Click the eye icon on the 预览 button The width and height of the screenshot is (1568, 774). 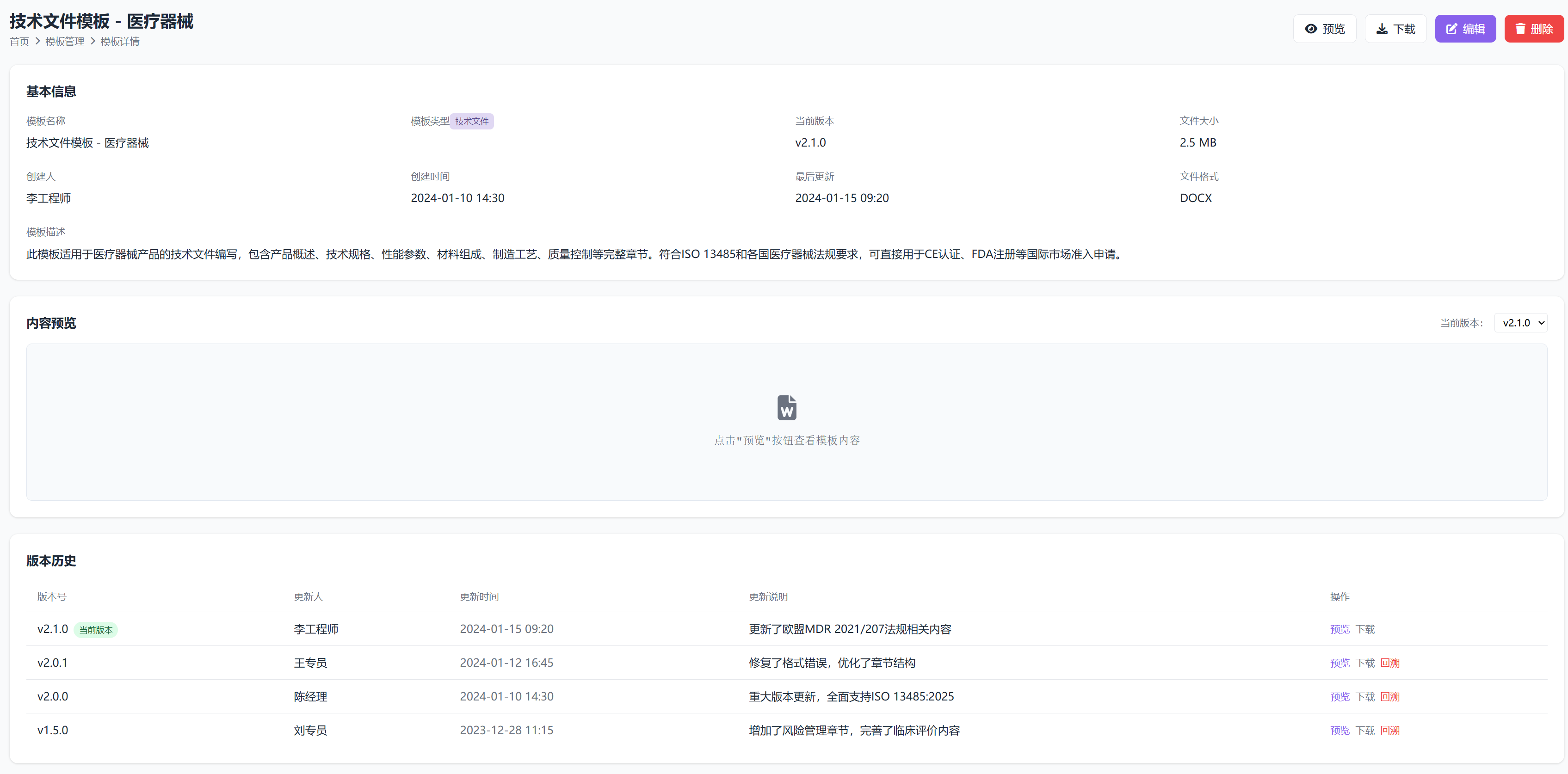(1312, 28)
